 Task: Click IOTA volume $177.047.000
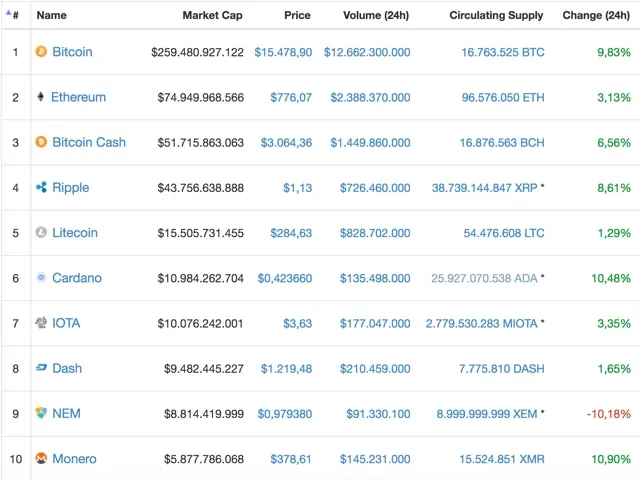(376, 324)
